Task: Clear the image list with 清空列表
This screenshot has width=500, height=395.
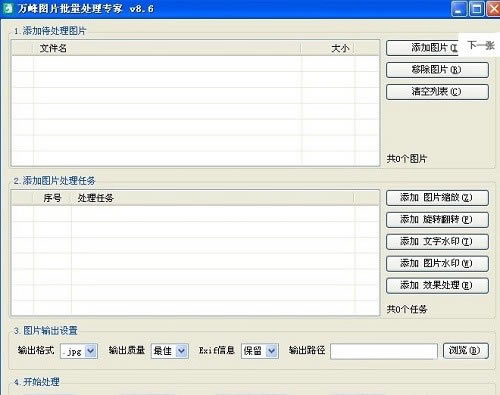Action: (437, 92)
